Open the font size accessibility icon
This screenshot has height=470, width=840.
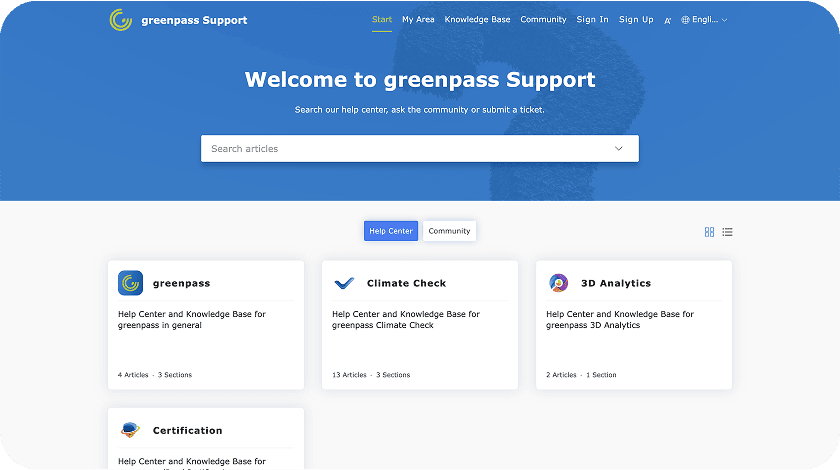click(668, 20)
